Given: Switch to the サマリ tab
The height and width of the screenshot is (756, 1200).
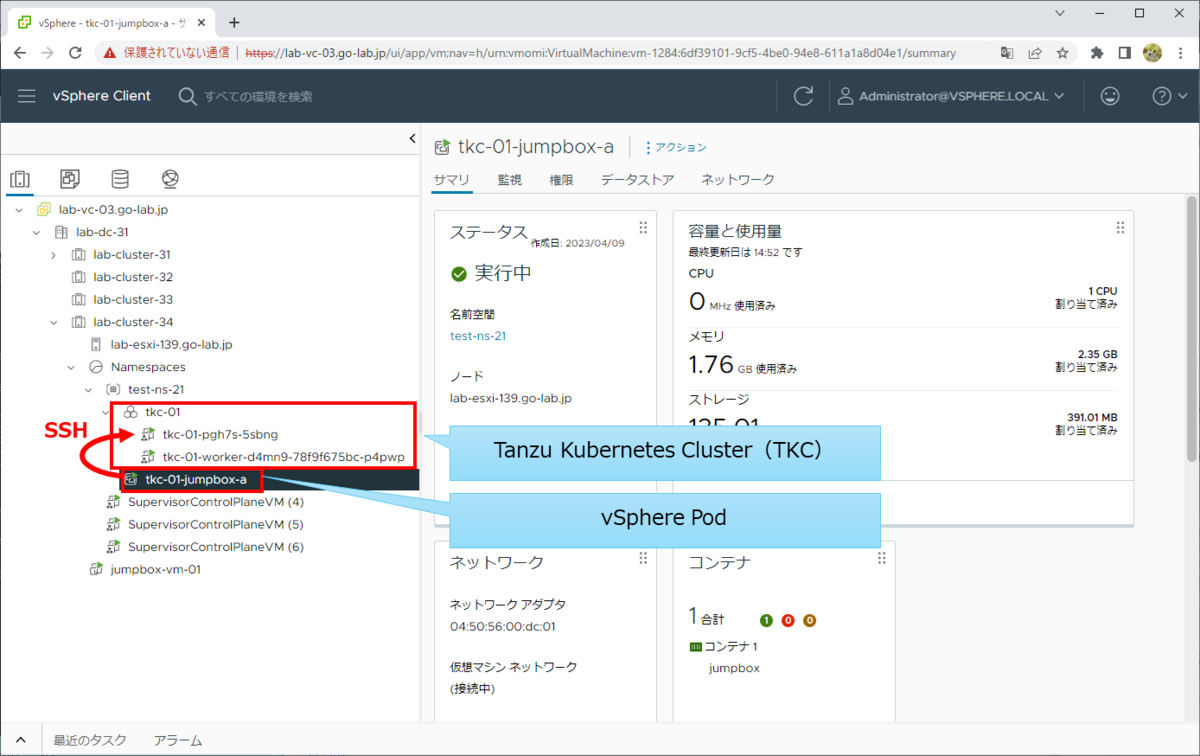Looking at the screenshot, I should pyautogui.click(x=451, y=180).
